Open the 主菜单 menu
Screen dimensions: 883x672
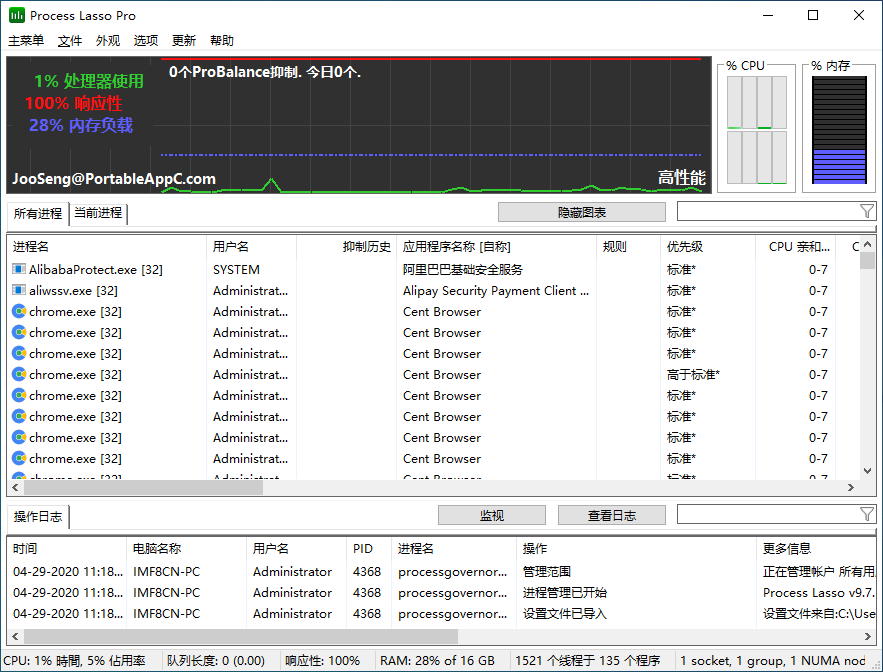[26, 41]
